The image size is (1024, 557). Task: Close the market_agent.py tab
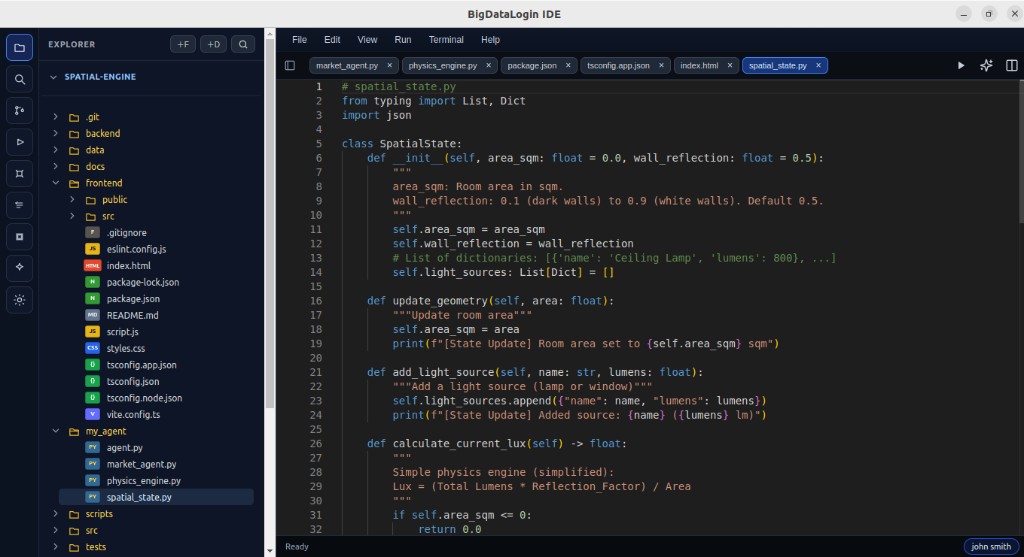[390, 65]
